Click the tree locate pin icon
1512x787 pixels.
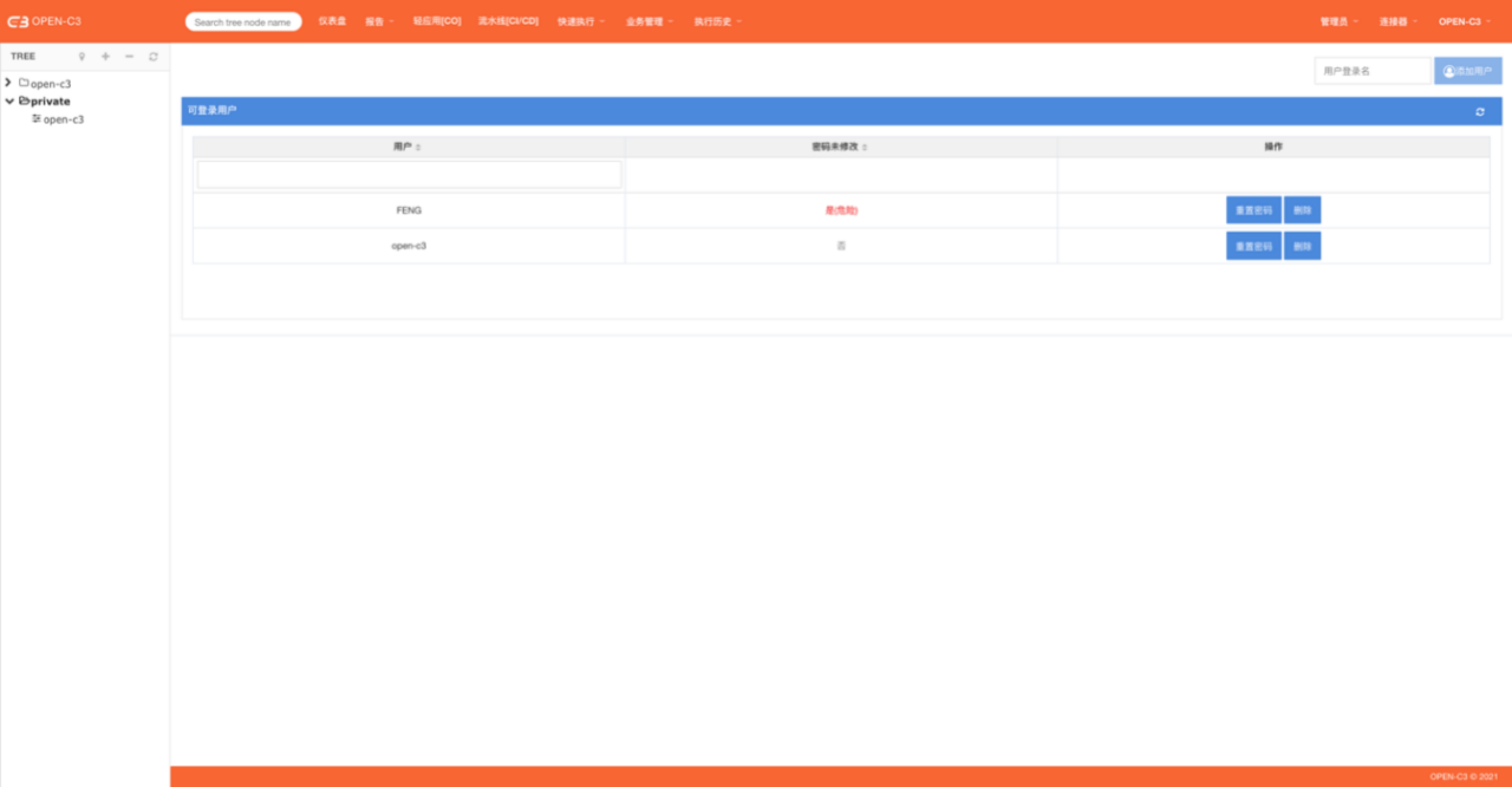pyautogui.click(x=82, y=57)
